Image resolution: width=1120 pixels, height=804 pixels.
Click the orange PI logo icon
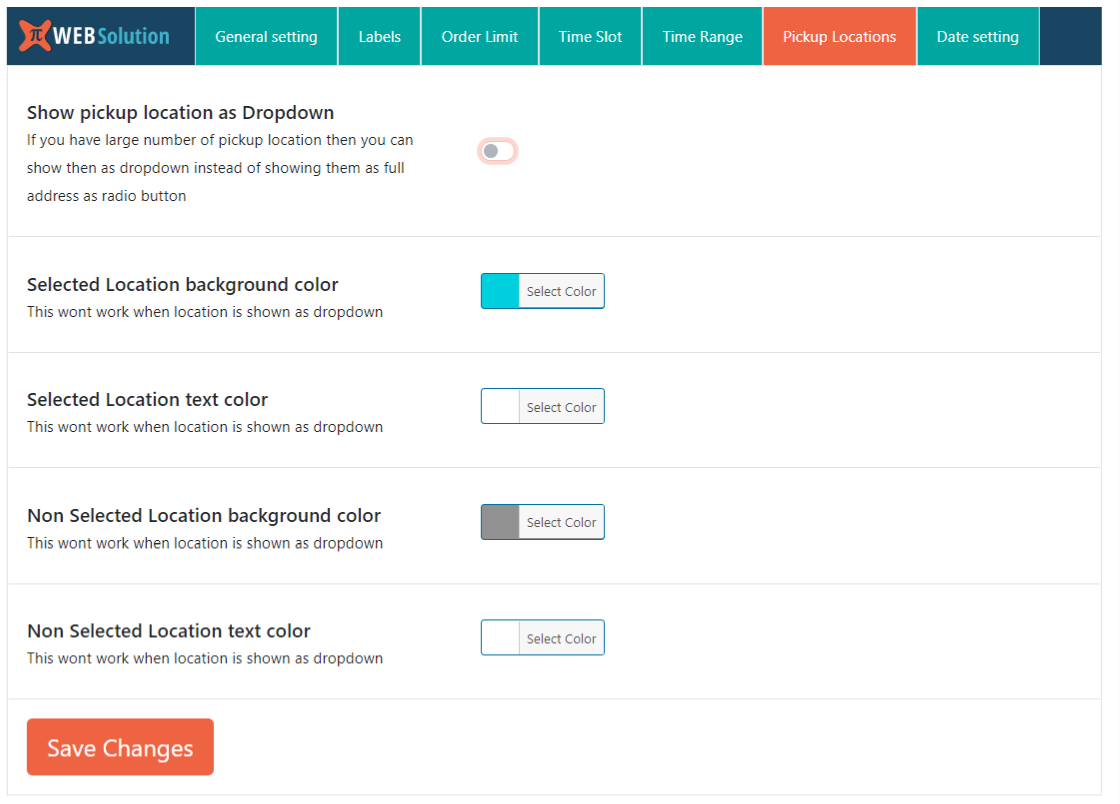[36, 36]
